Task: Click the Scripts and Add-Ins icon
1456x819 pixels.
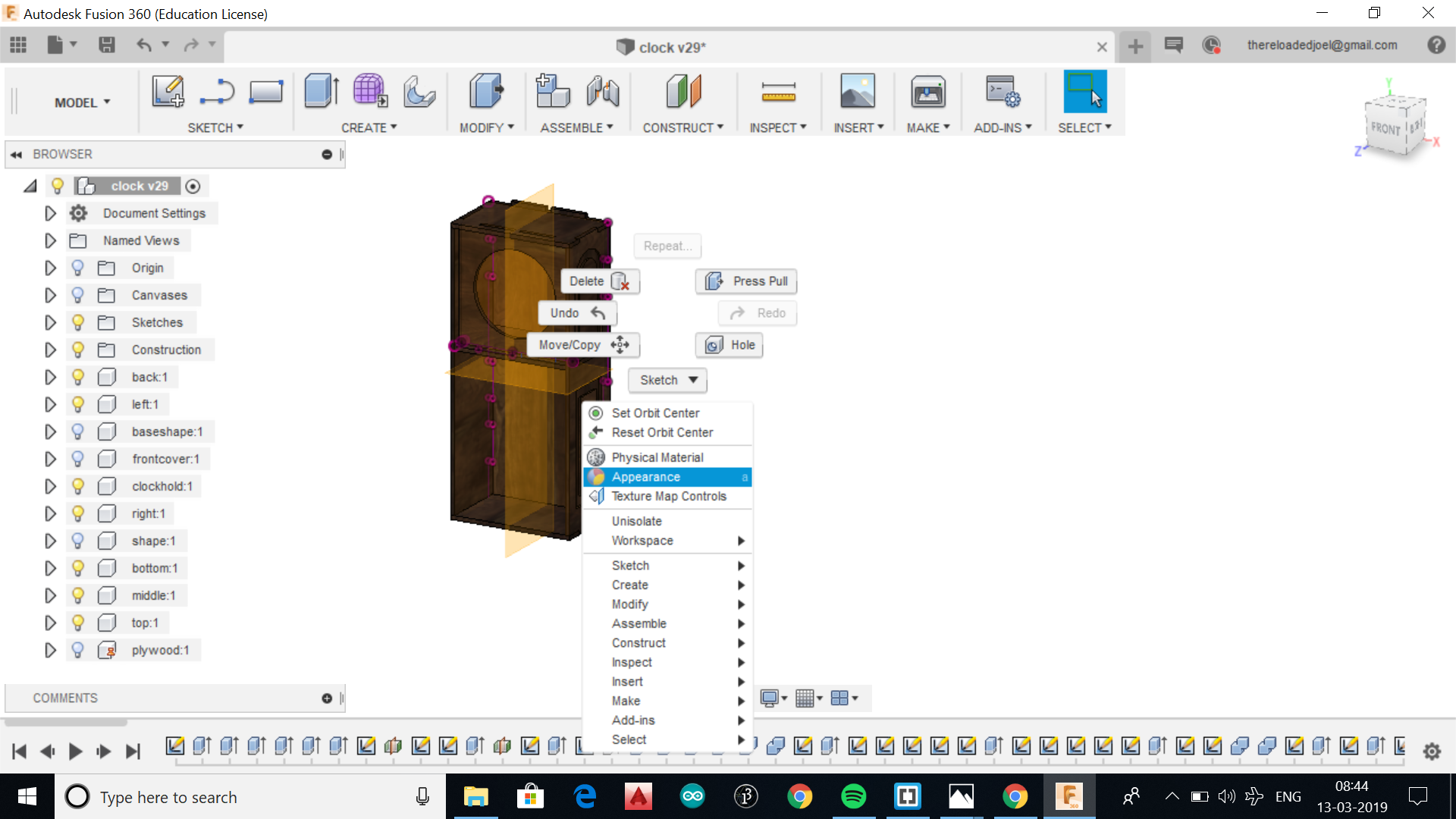Action: (x=1003, y=92)
